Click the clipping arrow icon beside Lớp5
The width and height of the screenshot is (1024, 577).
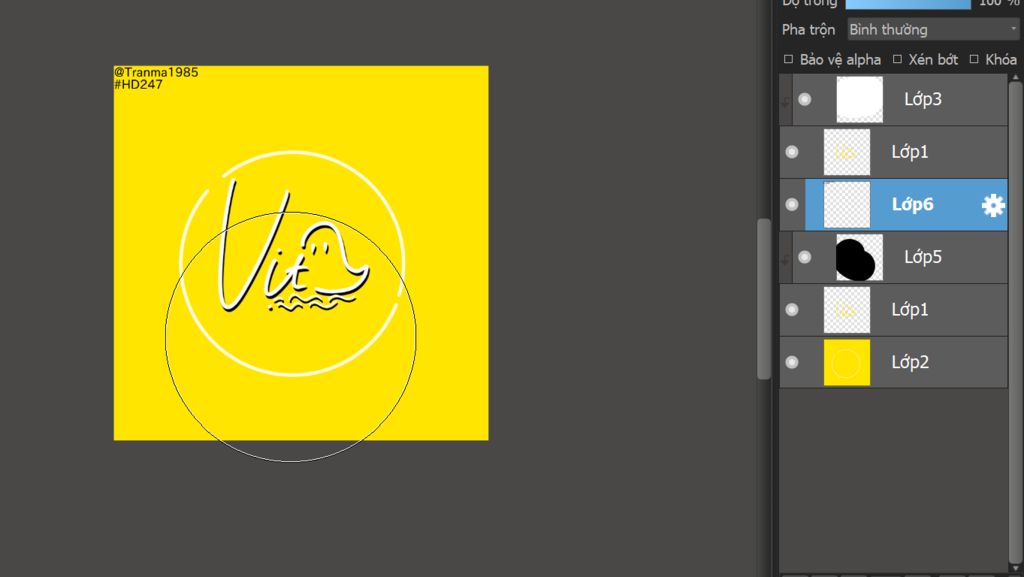[x=785, y=258]
